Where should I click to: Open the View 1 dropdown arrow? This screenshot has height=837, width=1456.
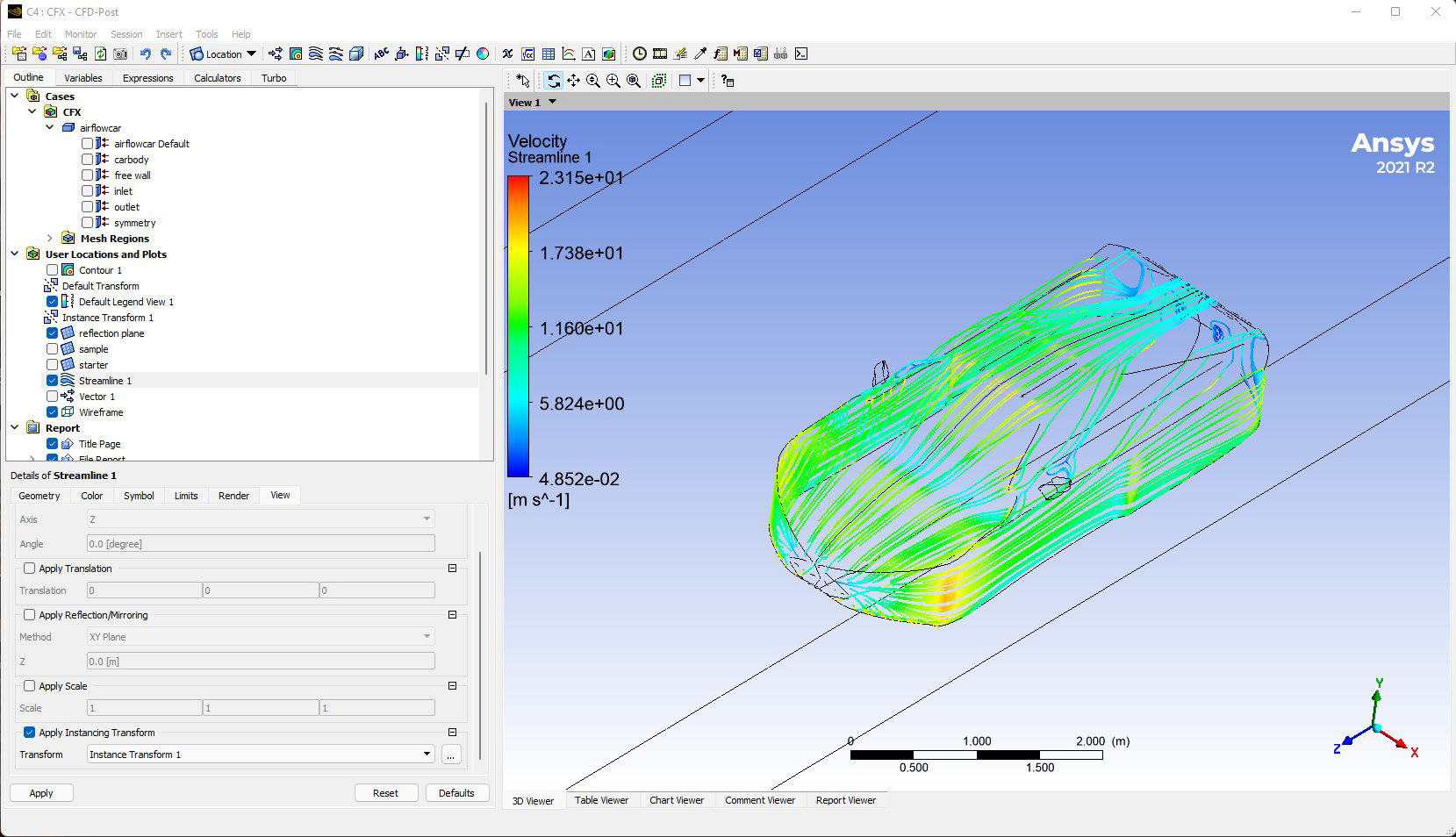pyautogui.click(x=552, y=102)
